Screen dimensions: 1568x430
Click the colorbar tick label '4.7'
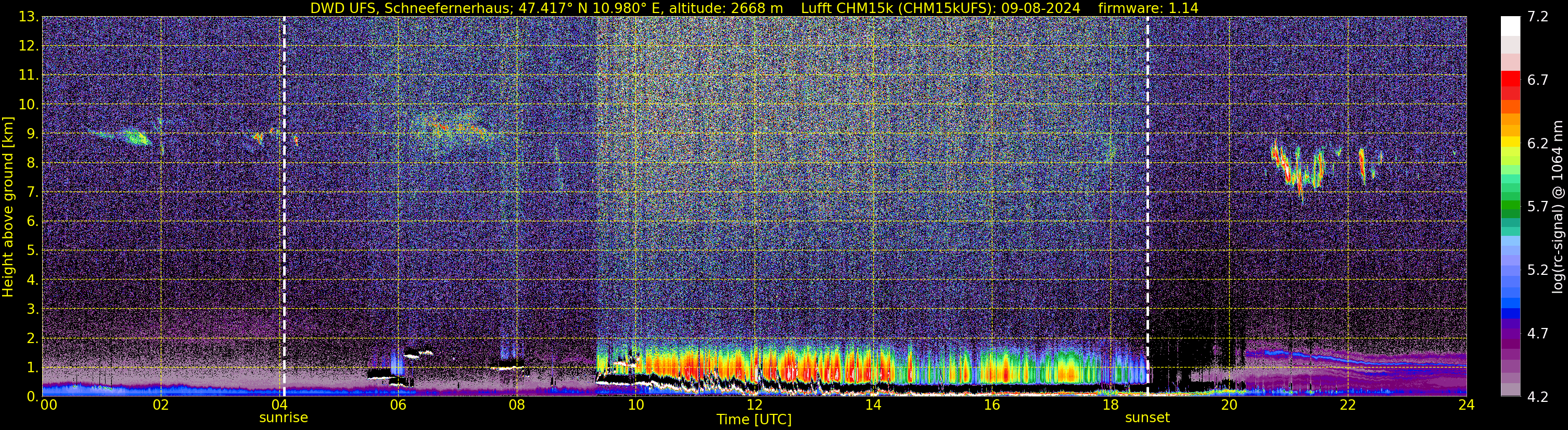point(1538,334)
